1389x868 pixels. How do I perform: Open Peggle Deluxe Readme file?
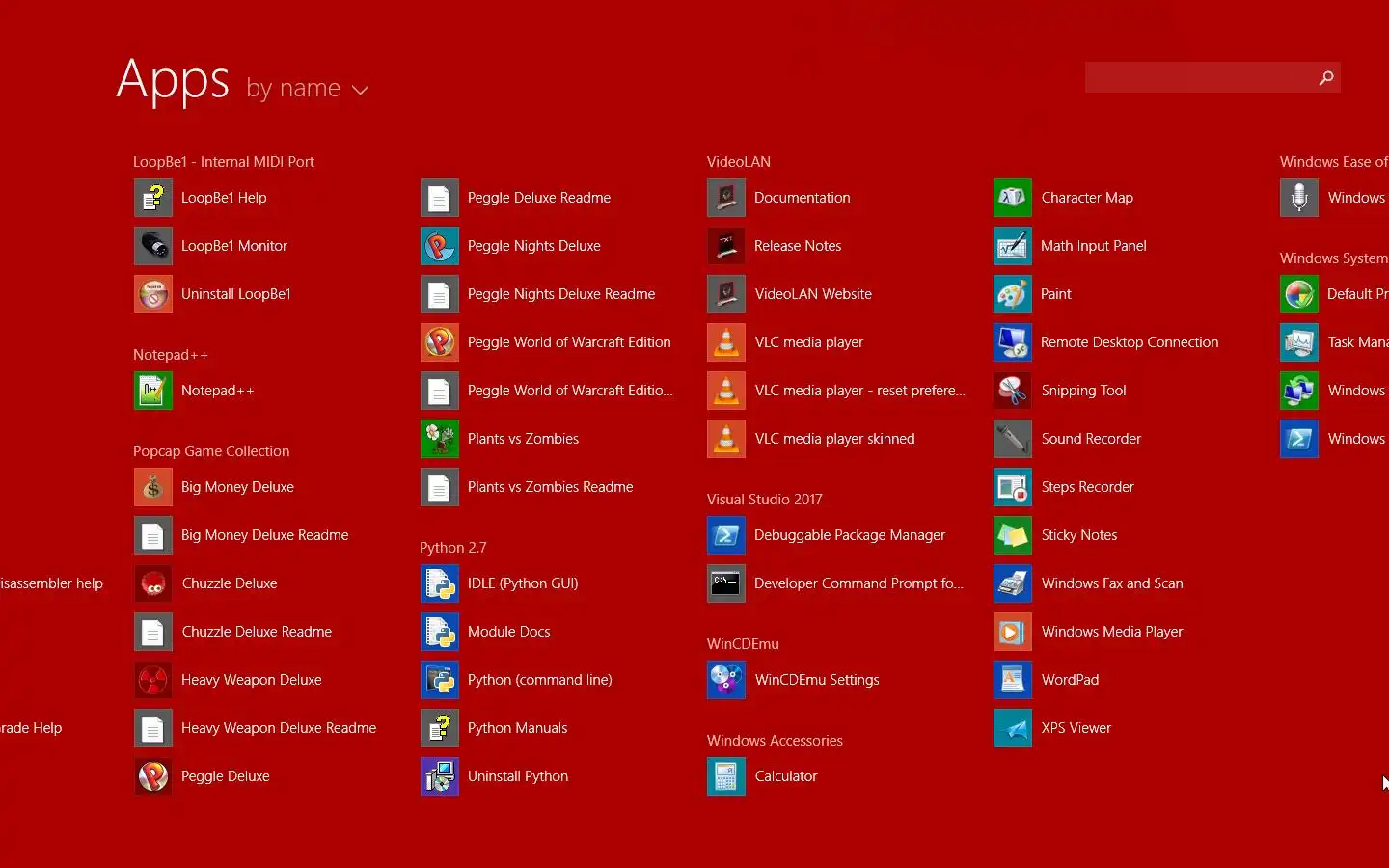[516, 198]
